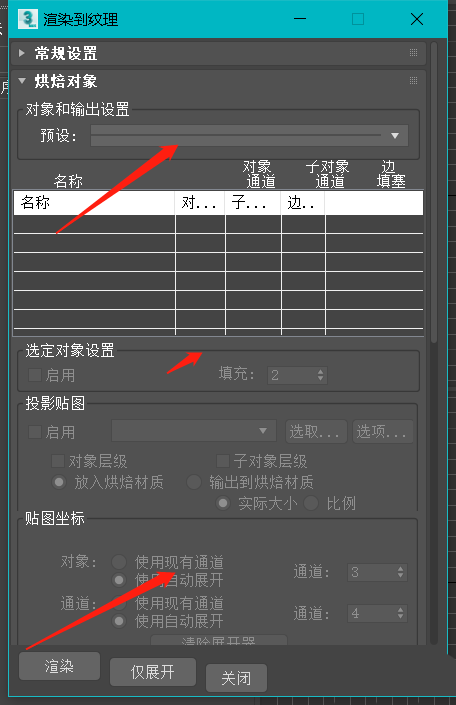Select the 输出到烘焙材质 radio button

tap(194, 482)
